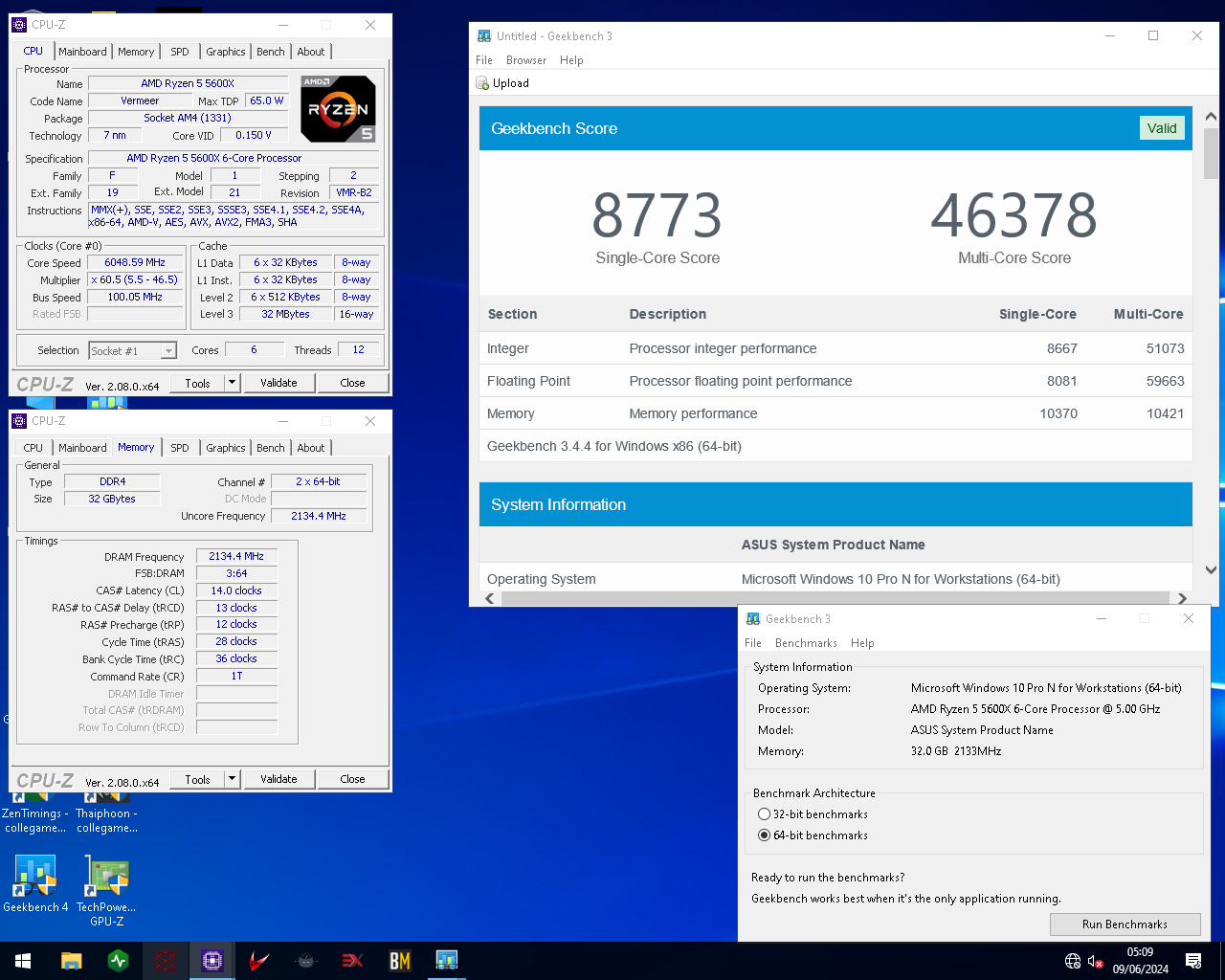Image resolution: width=1225 pixels, height=980 pixels.
Task: Open ZenTimings desktop shortcut
Action: [34, 810]
